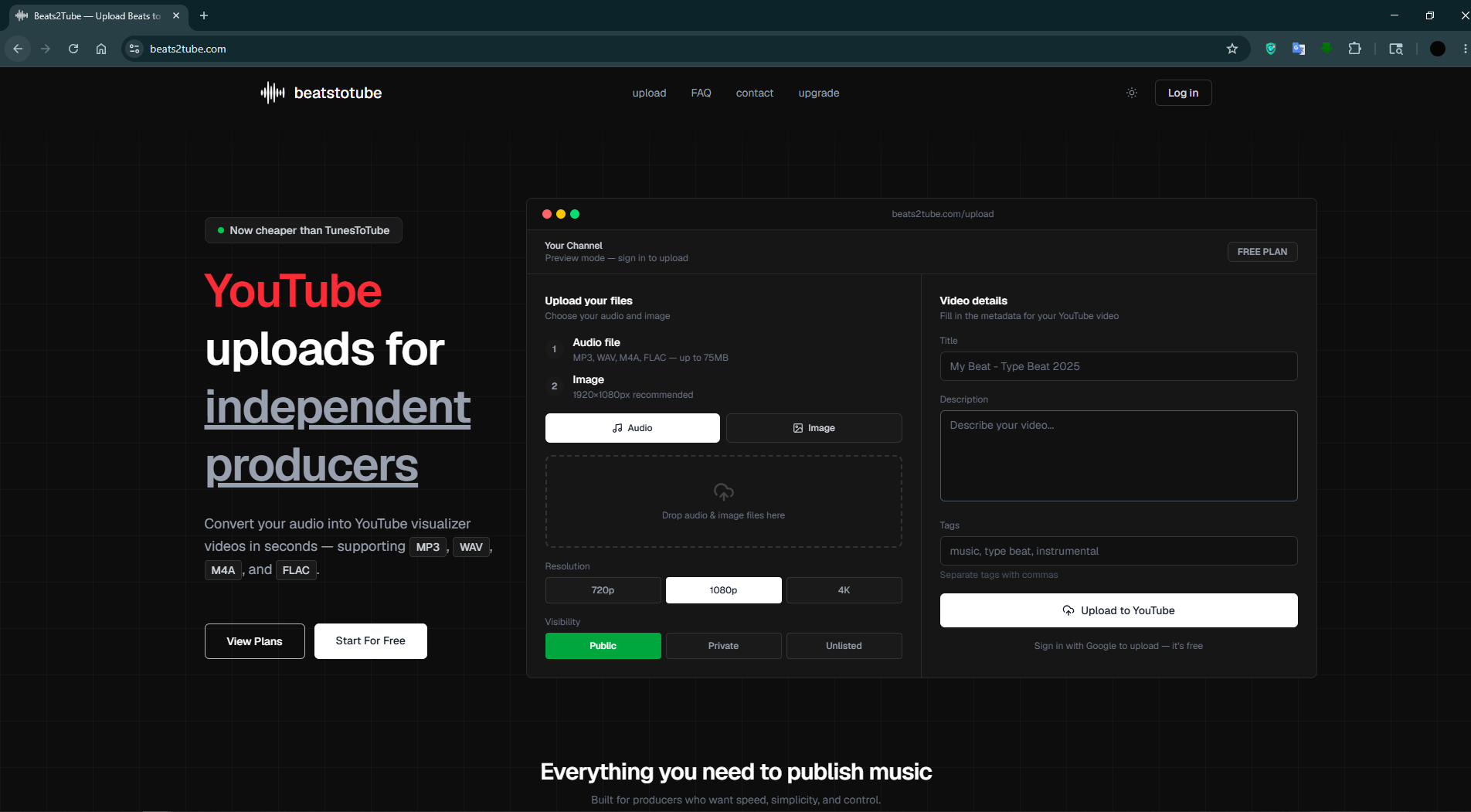Image resolution: width=1471 pixels, height=812 pixels.
Task: Open the browser home page icon
Action: click(x=101, y=49)
